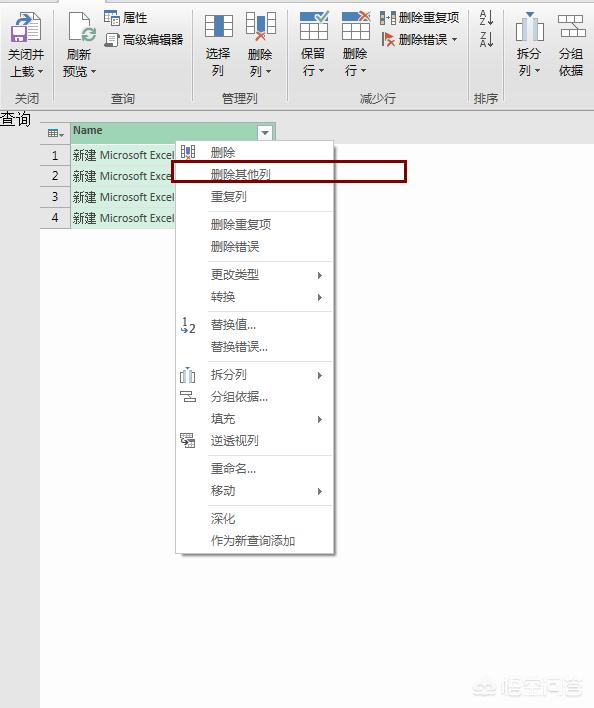The image size is (594, 708).
Task: Choose 删除 in the context menu
Action: click(255, 153)
